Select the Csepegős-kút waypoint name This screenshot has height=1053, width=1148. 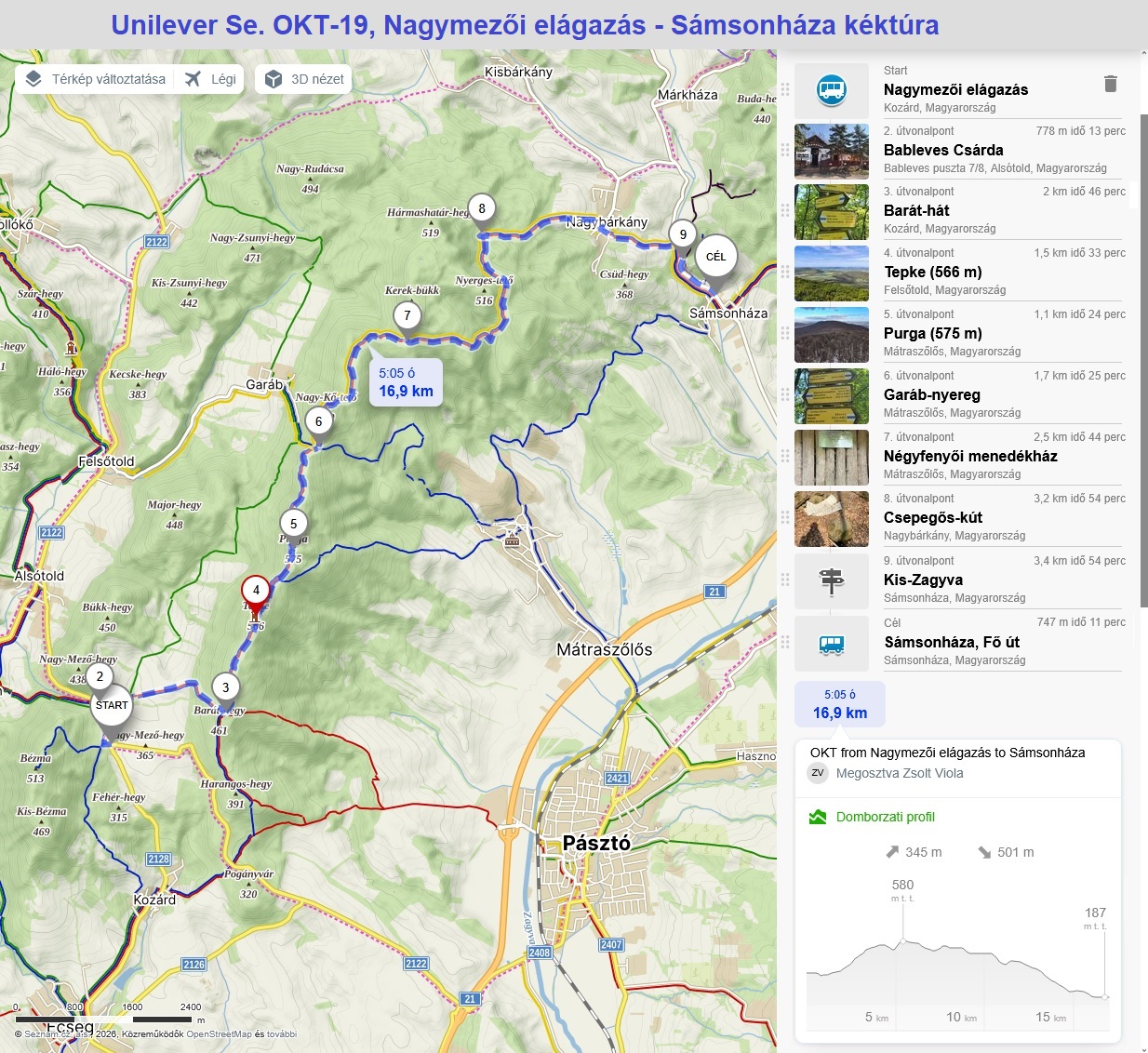coord(933,517)
